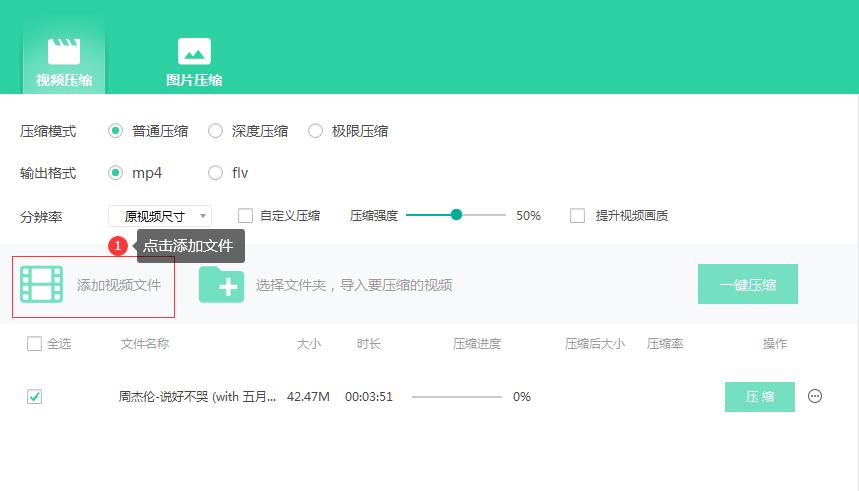Click the 时长 column header
The image size is (859, 491).
click(369, 344)
